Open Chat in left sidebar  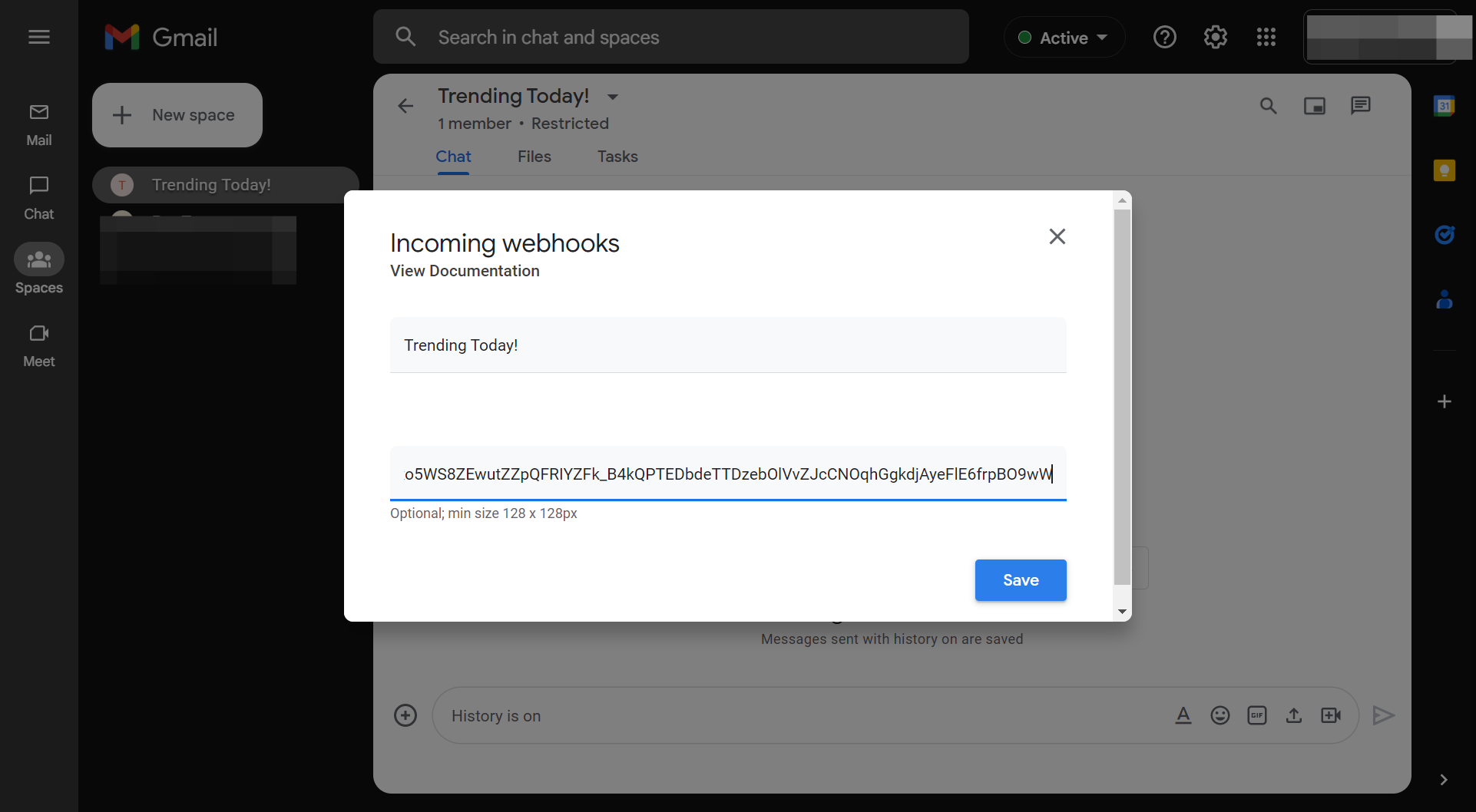tap(39, 199)
